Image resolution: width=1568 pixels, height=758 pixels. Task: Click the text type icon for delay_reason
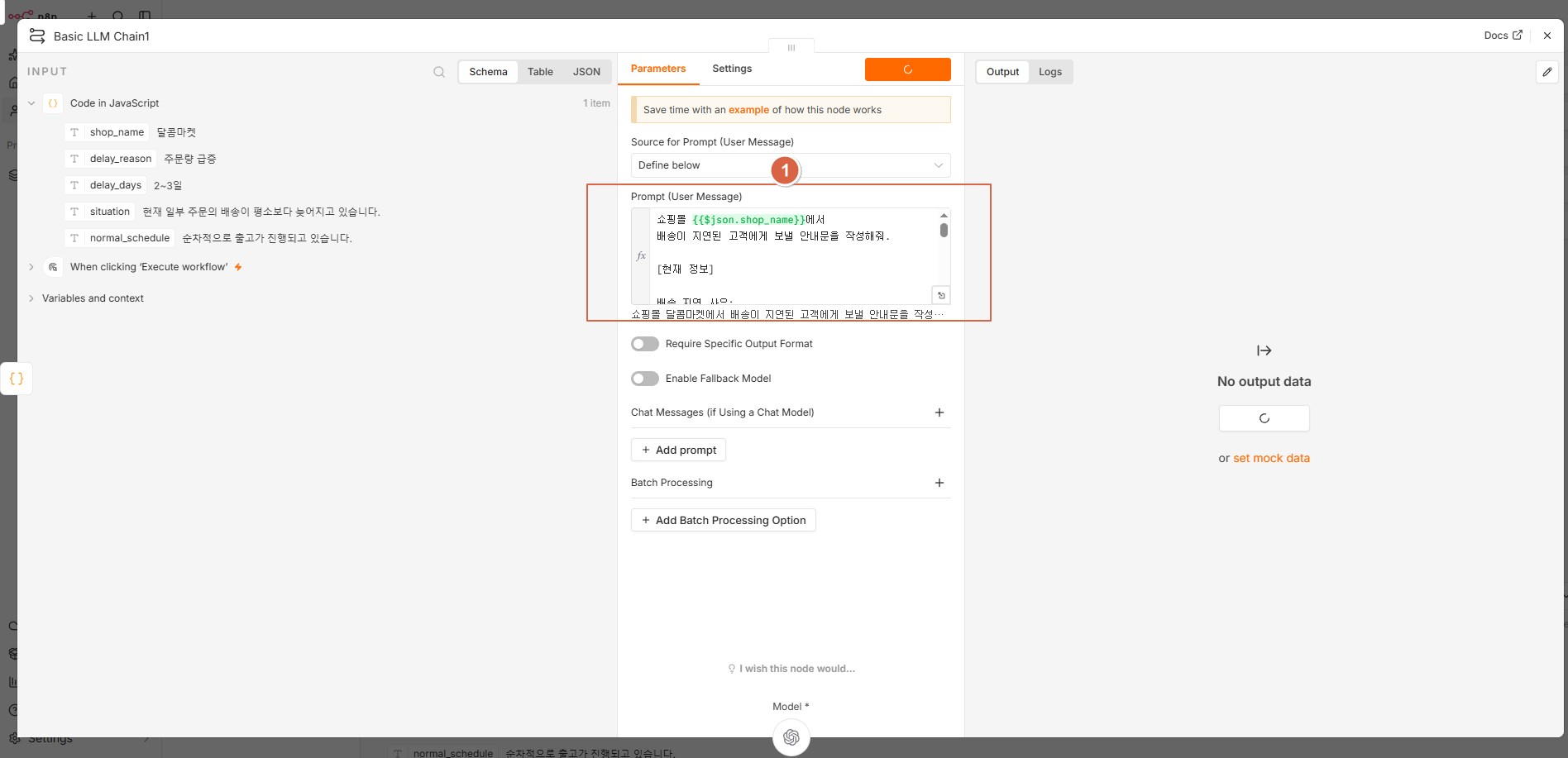point(74,159)
